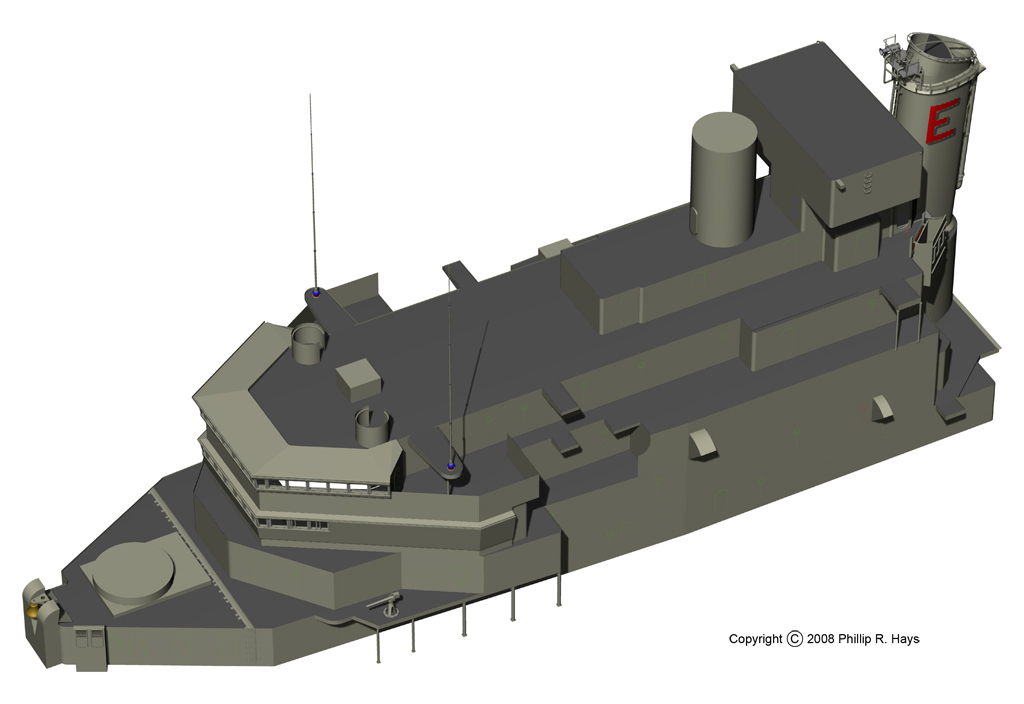Click the blue base of the right antenna
The image size is (1024, 704).
click(451, 466)
